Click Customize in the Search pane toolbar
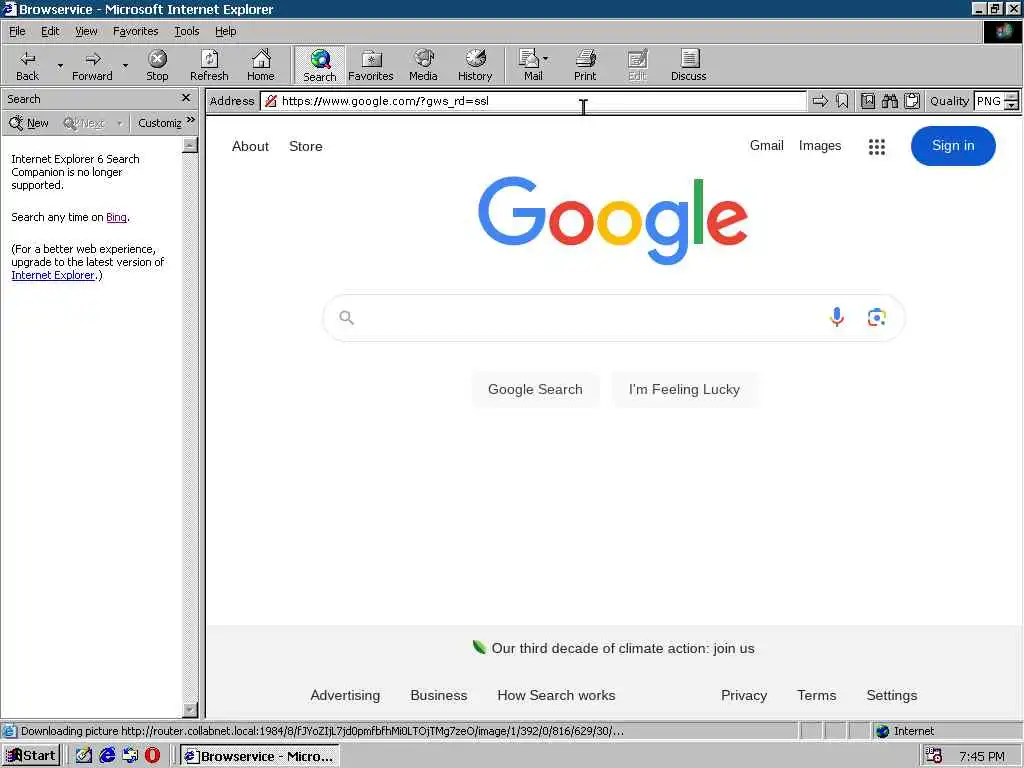This screenshot has width=1024, height=768. coord(159,123)
